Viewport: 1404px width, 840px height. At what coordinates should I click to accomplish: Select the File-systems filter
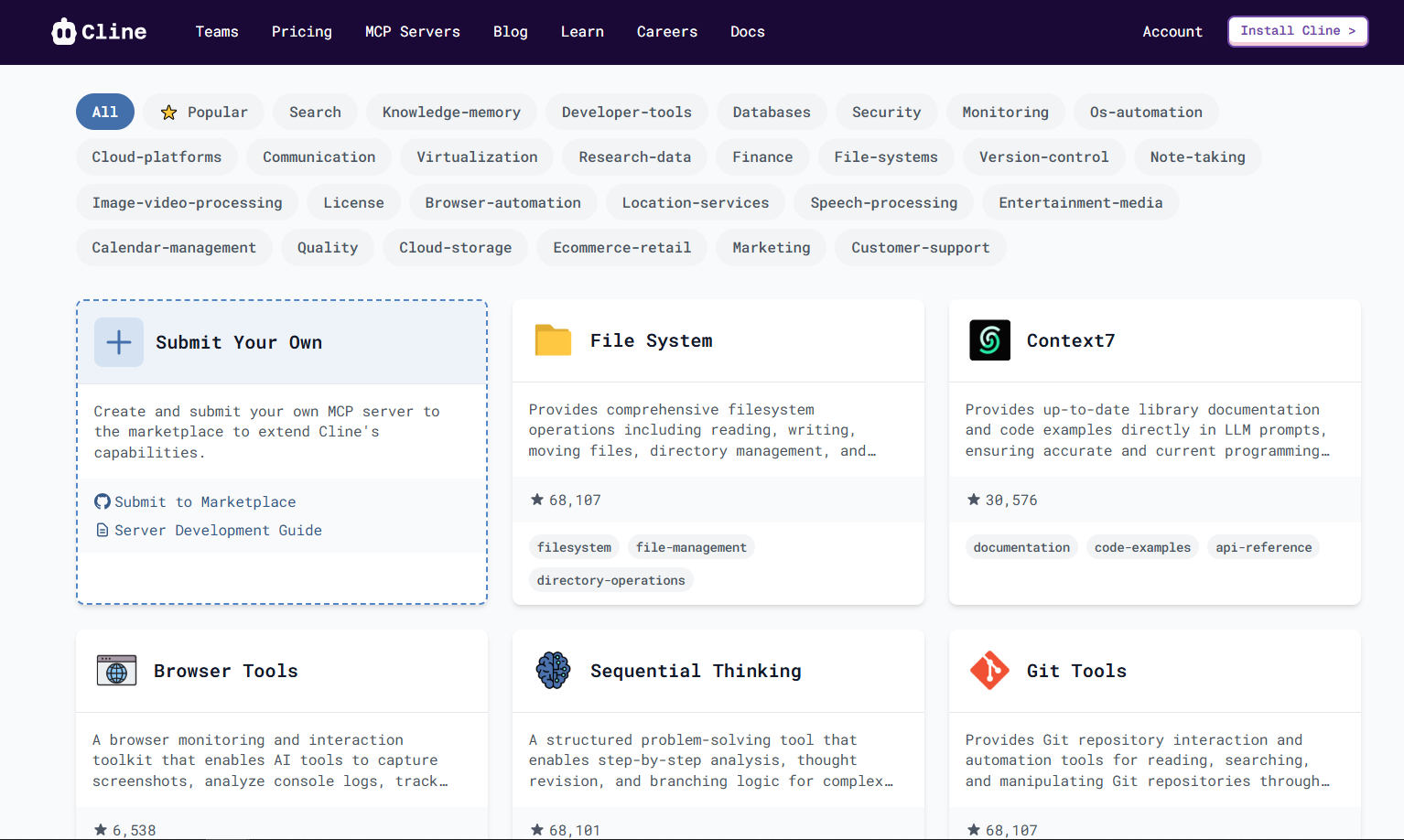(886, 156)
